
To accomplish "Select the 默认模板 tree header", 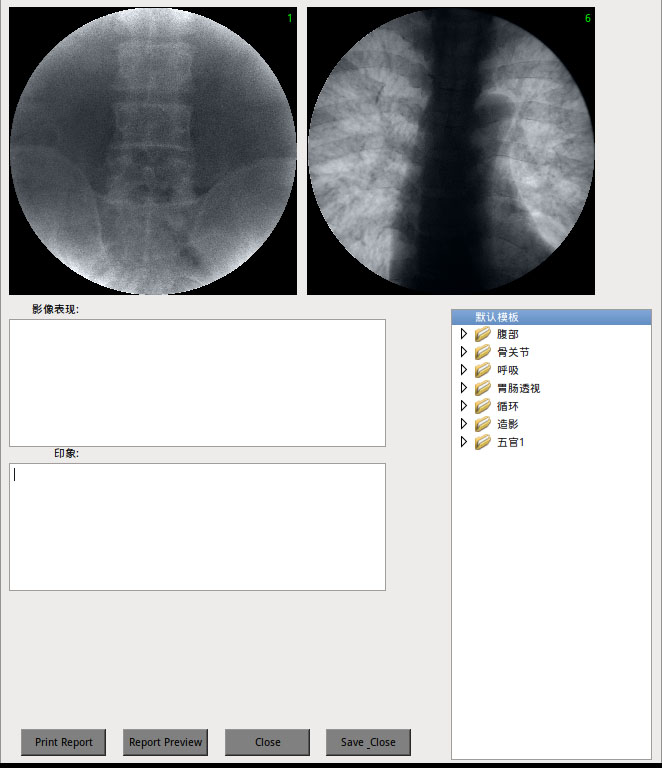I will 497,317.
